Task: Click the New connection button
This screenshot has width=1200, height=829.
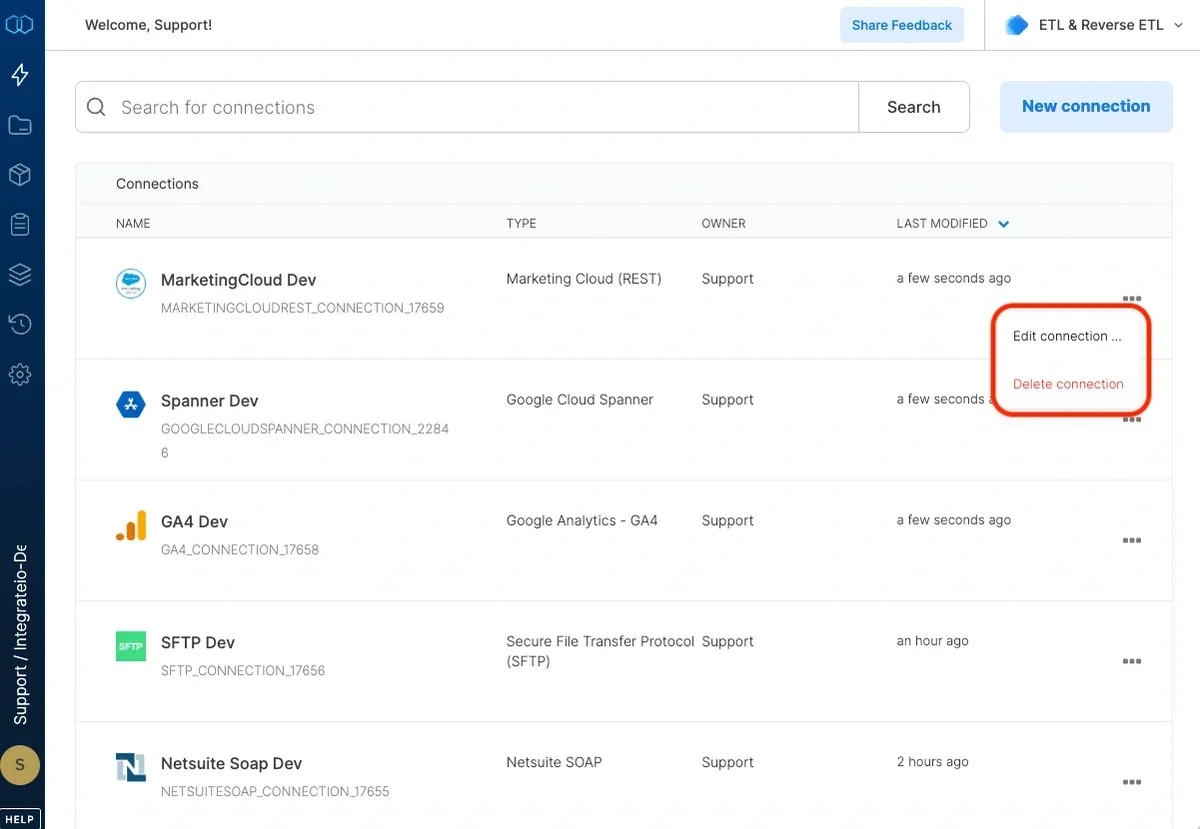Action: pyautogui.click(x=1086, y=106)
